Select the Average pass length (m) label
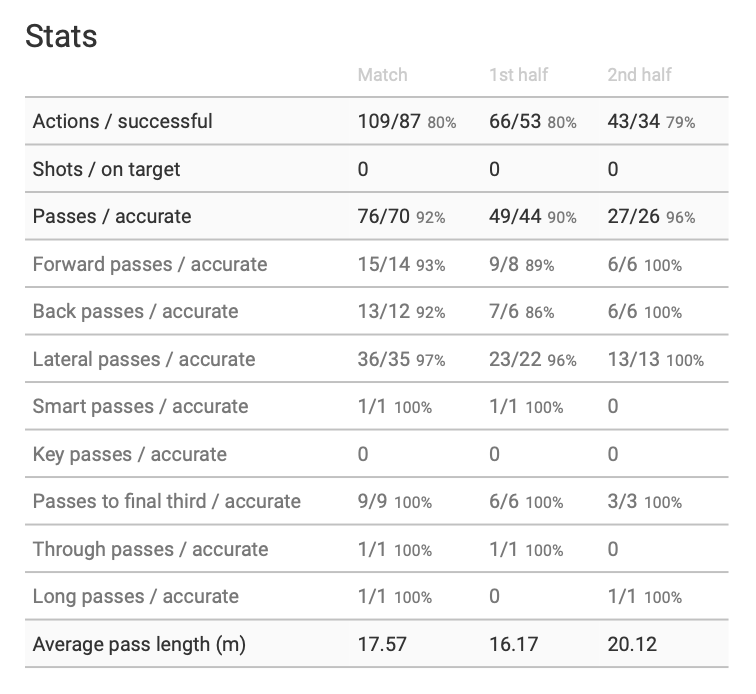The width and height of the screenshot is (756, 694). click(x=139, y=645)
